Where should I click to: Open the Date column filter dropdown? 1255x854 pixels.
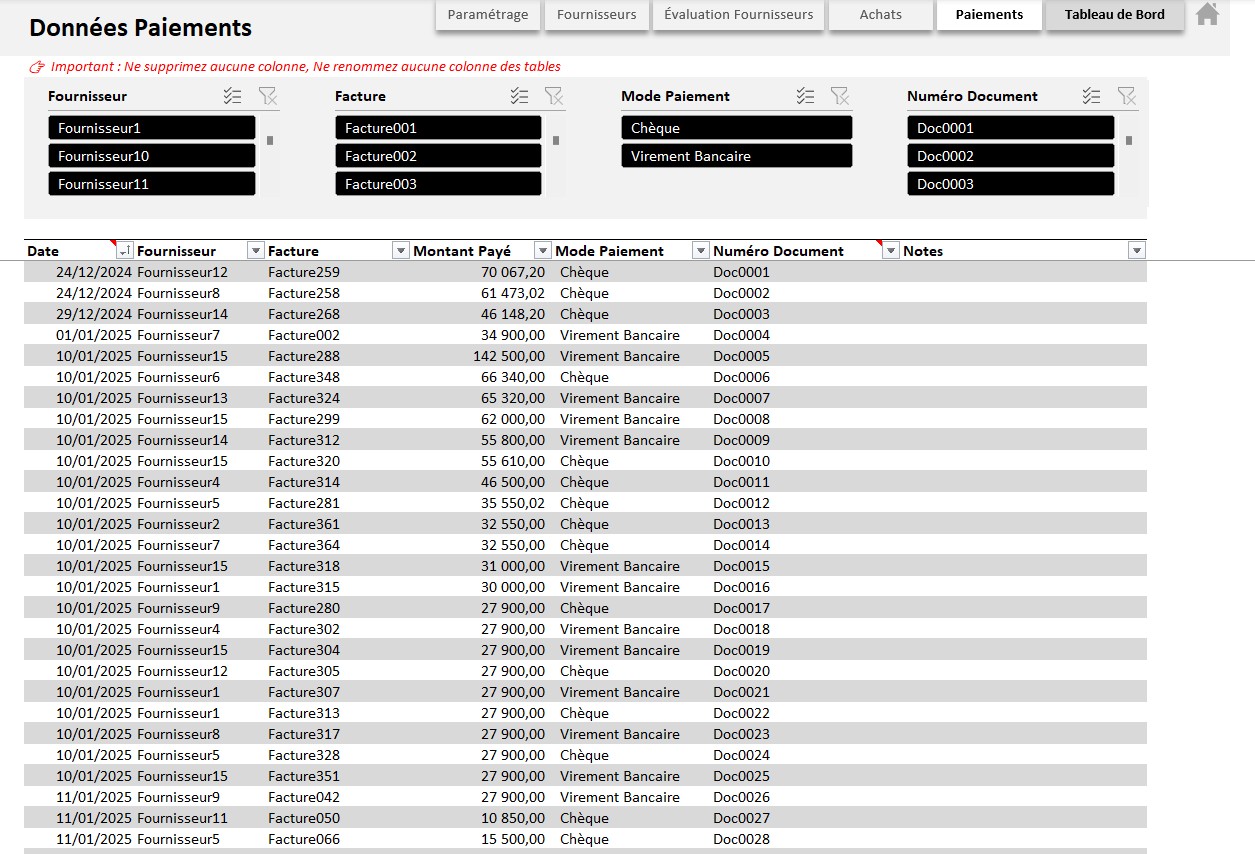click(x=125, y=251)
